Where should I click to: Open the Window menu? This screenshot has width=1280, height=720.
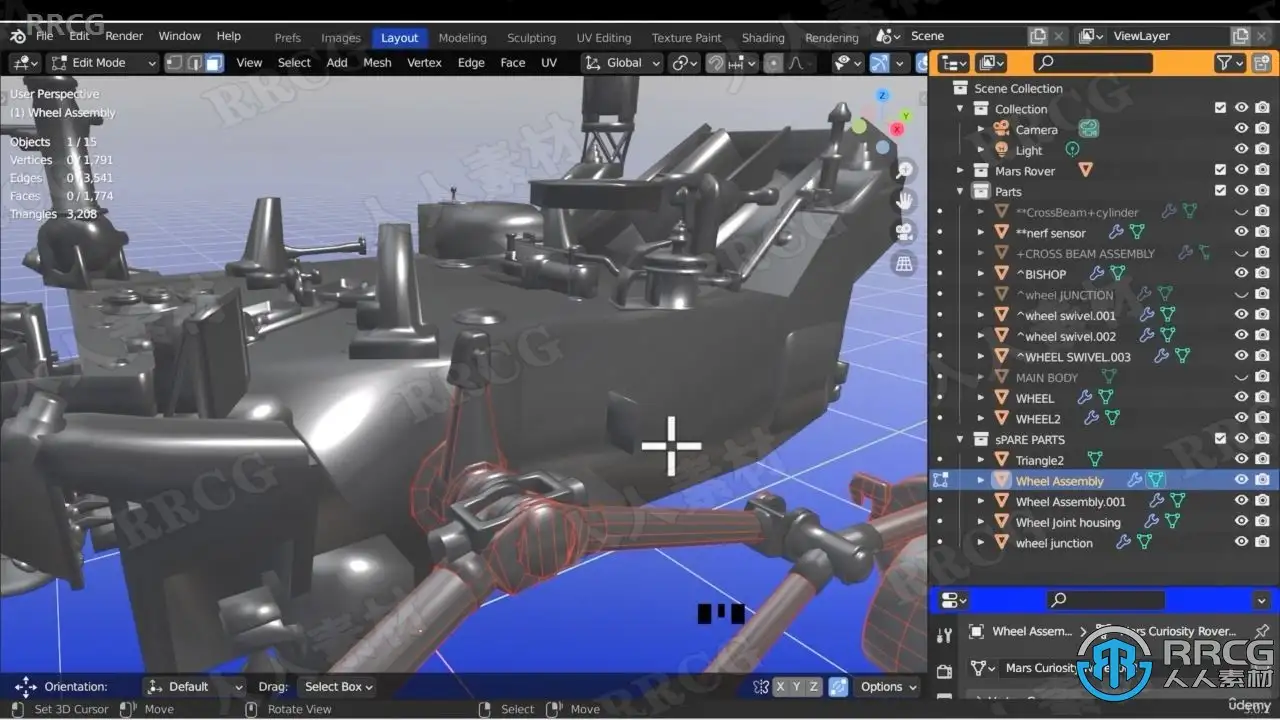pyautogui.click(x=180, y=36)
